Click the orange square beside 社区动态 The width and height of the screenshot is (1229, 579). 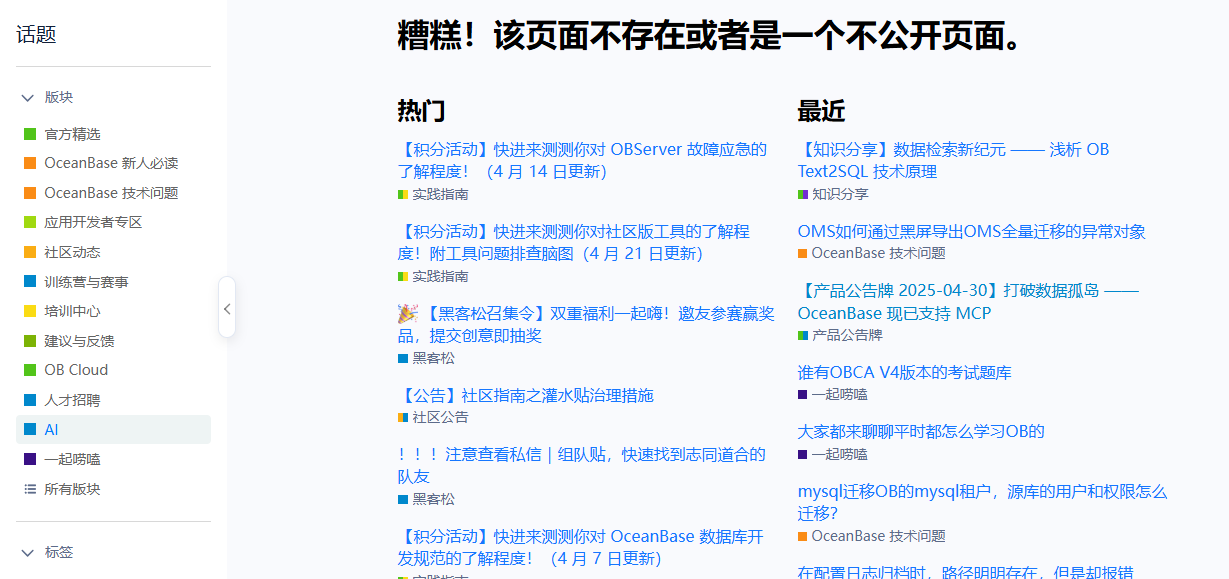30,252
